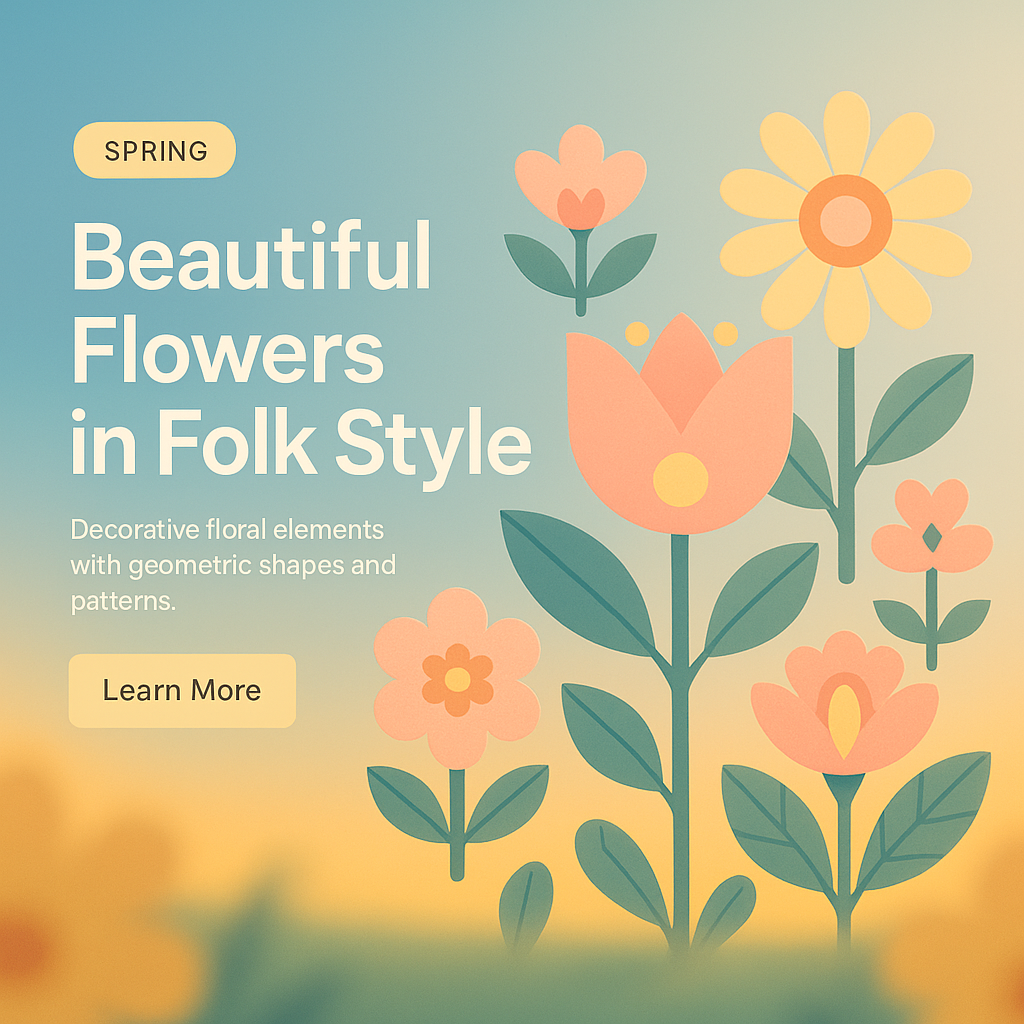Select the heart-petal flower at the right edge
This screenshot has height=1024, width=1024.
(x=932, y=526)
